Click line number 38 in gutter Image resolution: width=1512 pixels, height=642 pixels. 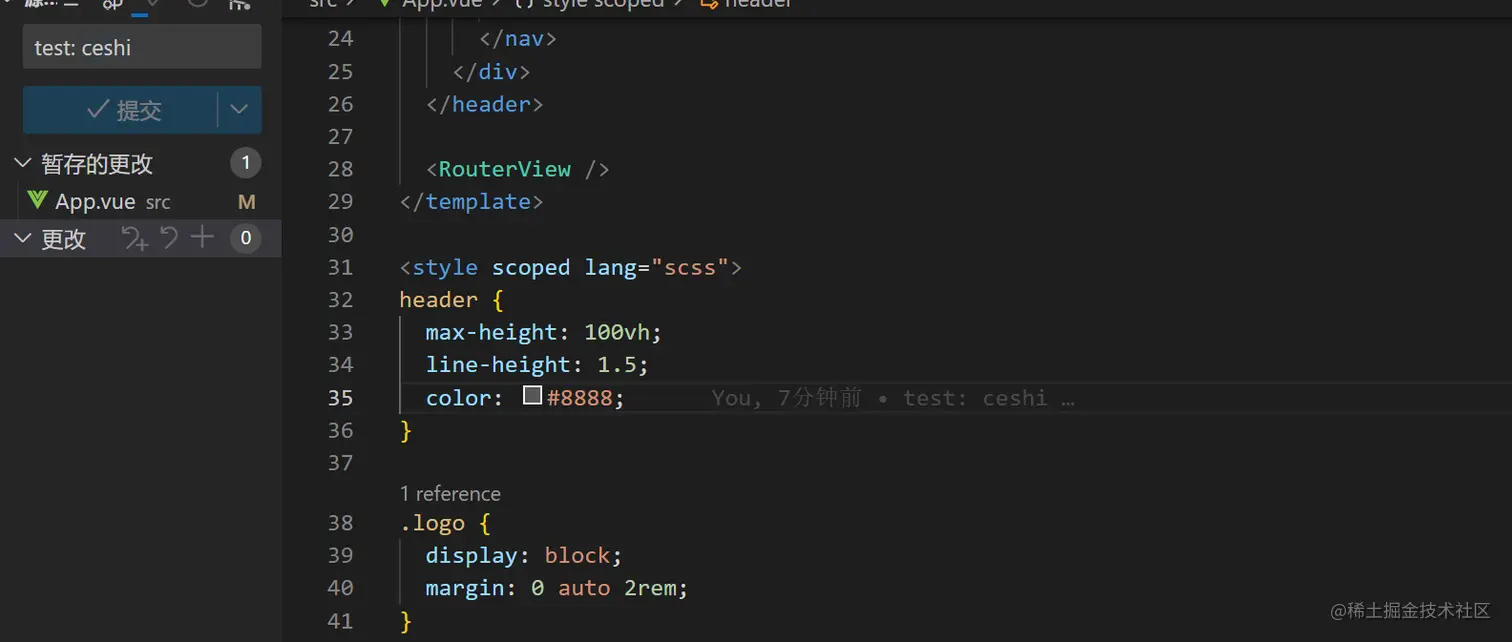[x=340, y=523]
